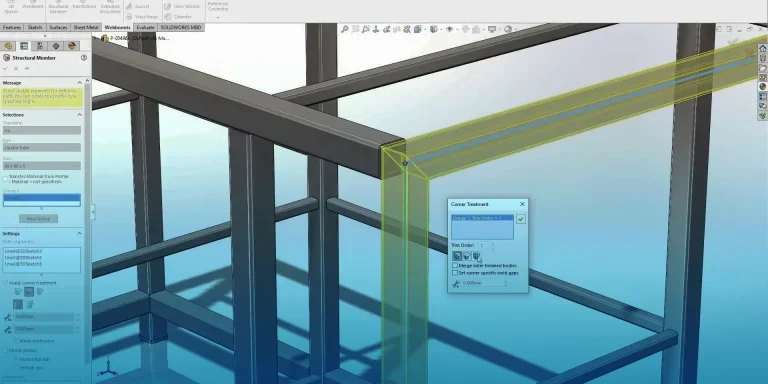The image size is (768, 384).
Task: Toggle Allow protrusion checkbox
Action: click(16, 340)
